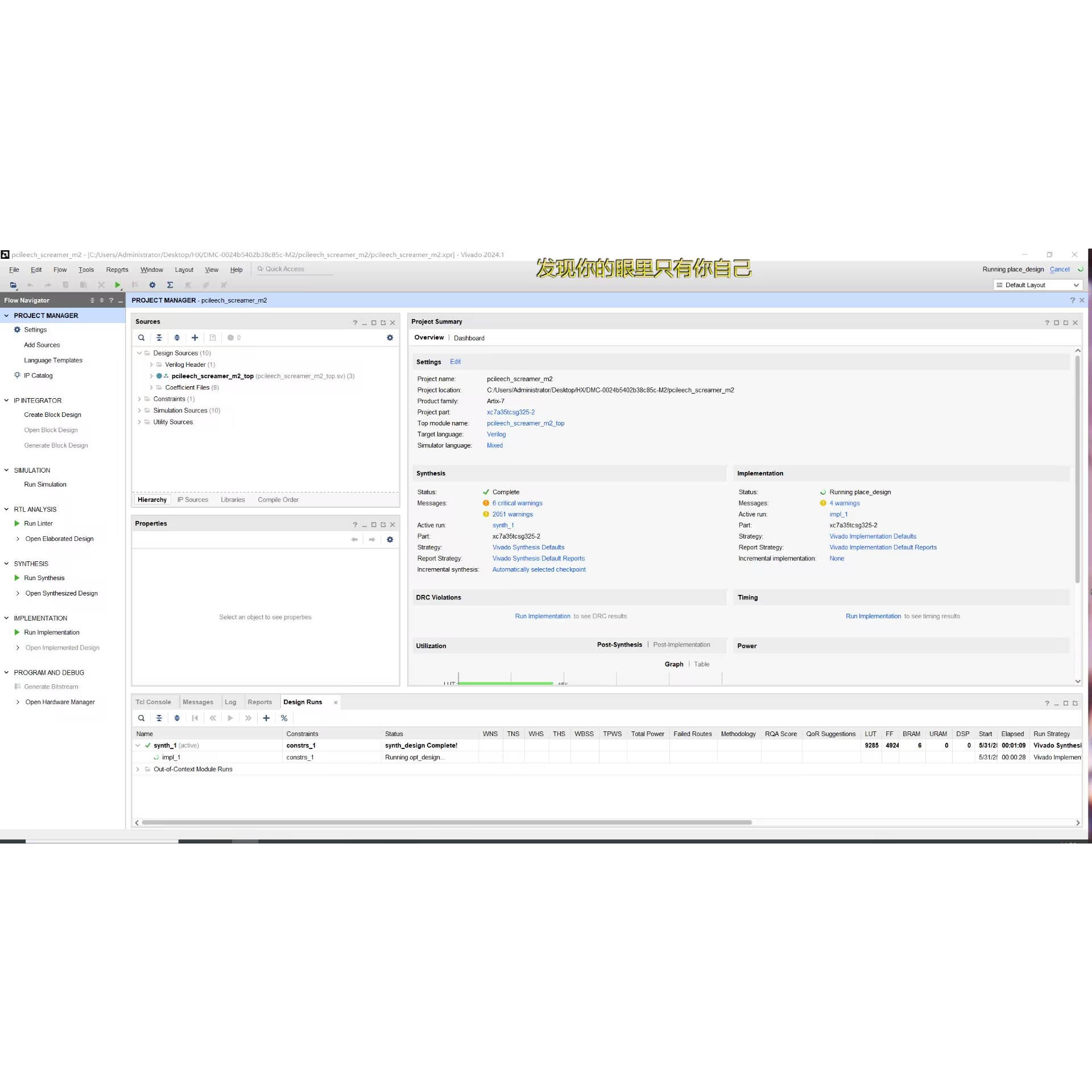The width and height of the screenshot is (1092, 1092).
Task: Click the percent icon in the Design Runs toolbar
Action: (x=284, y=718)
